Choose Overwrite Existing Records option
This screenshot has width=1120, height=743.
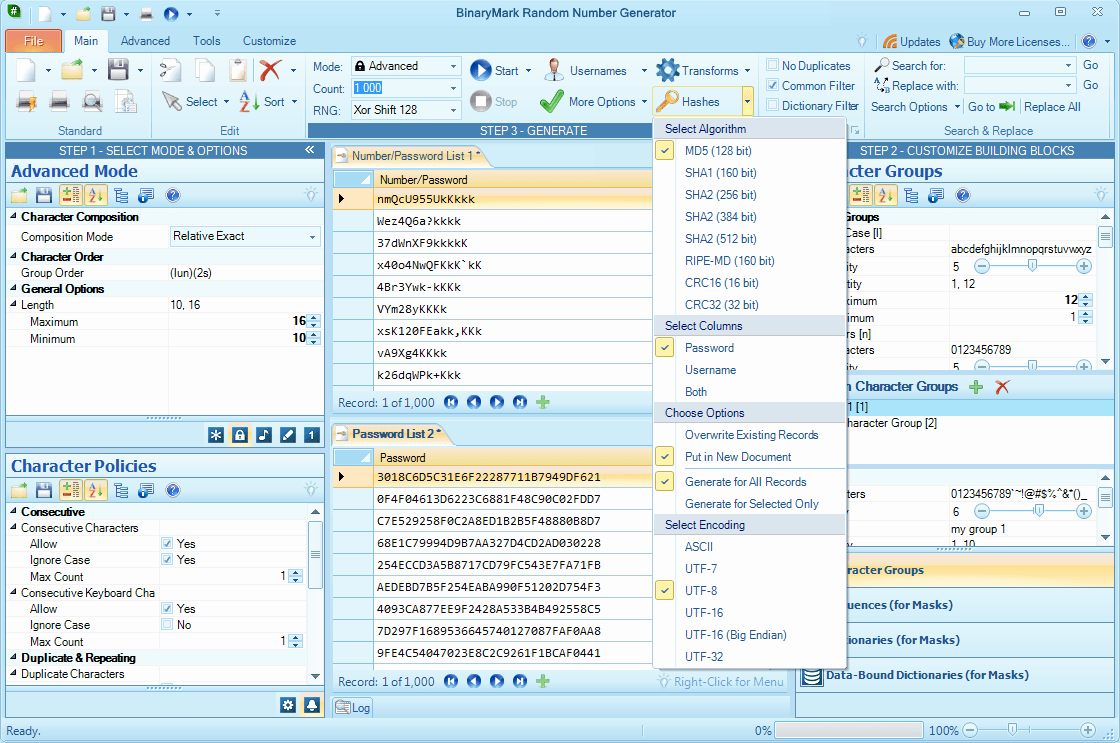click(749, 435)
